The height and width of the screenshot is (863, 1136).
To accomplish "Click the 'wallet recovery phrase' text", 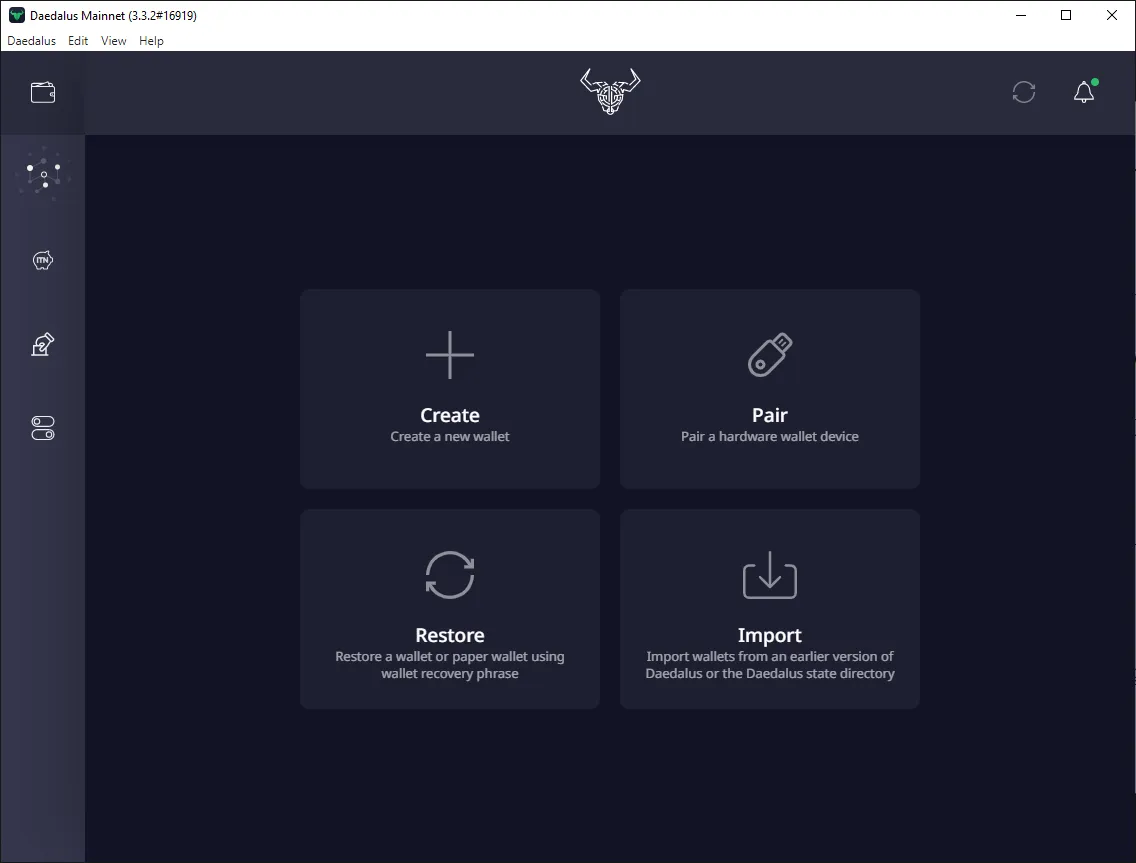I will click(450, 673).
